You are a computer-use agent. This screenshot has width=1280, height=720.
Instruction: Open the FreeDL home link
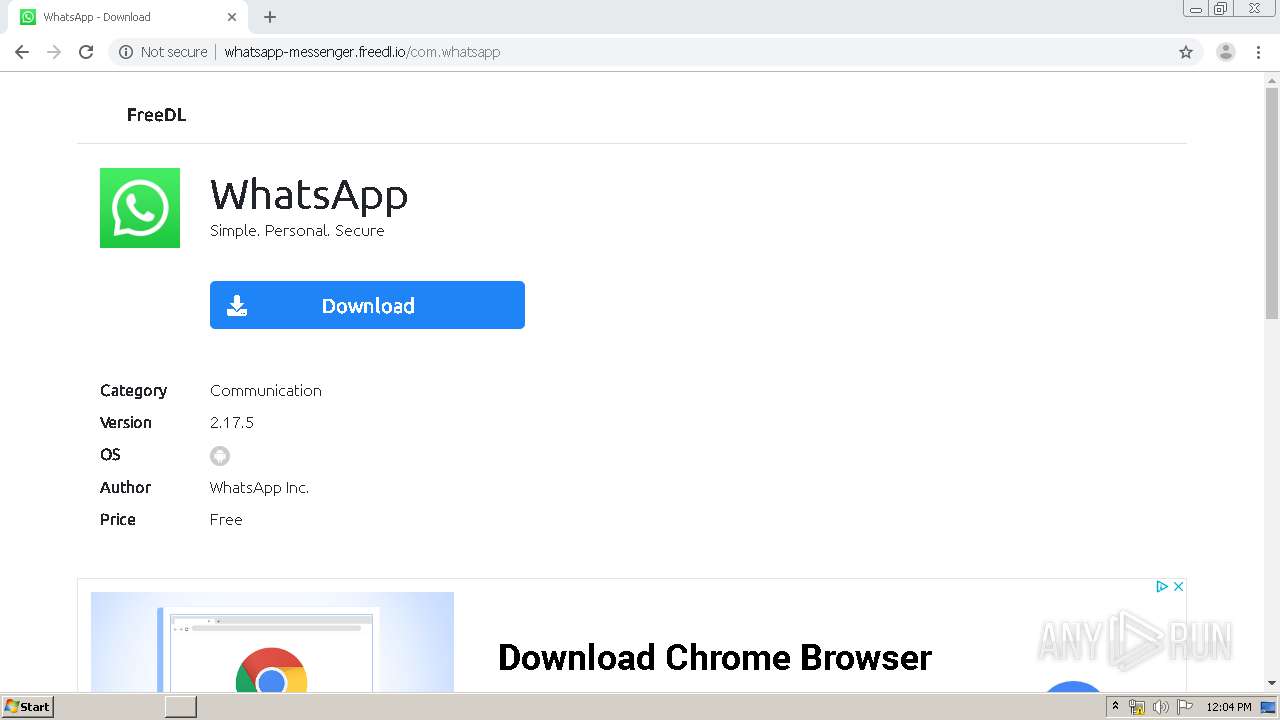[156, 115]
